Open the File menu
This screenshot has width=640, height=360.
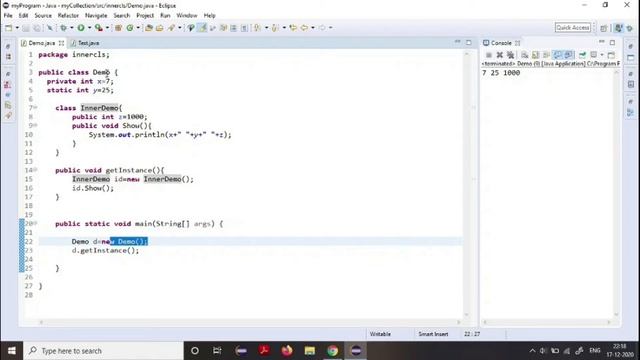pyautogui.click(x=8, y=16)
